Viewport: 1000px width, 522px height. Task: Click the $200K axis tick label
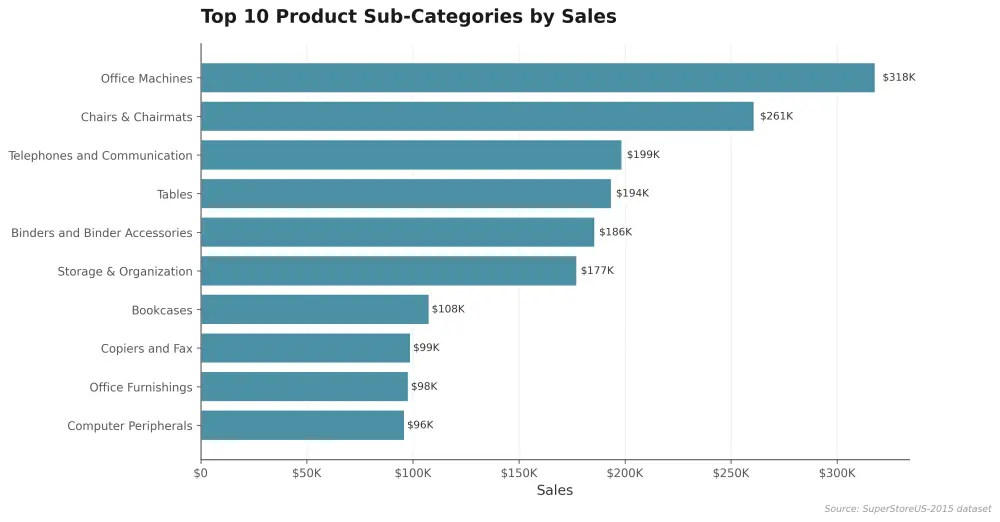[x=625, y=473]
